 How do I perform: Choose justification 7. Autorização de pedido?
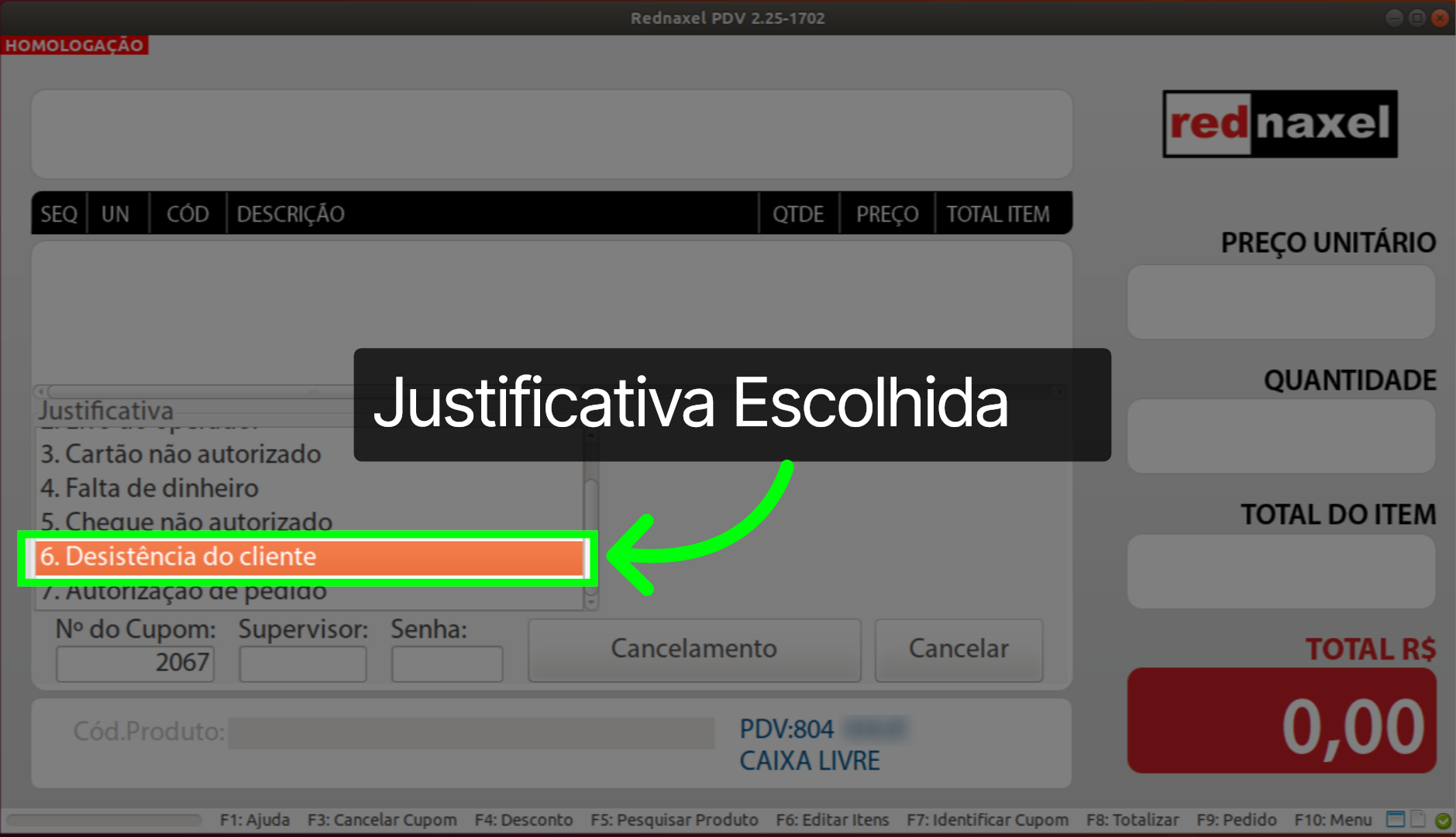pyautogui.click(x=184, y=590)
